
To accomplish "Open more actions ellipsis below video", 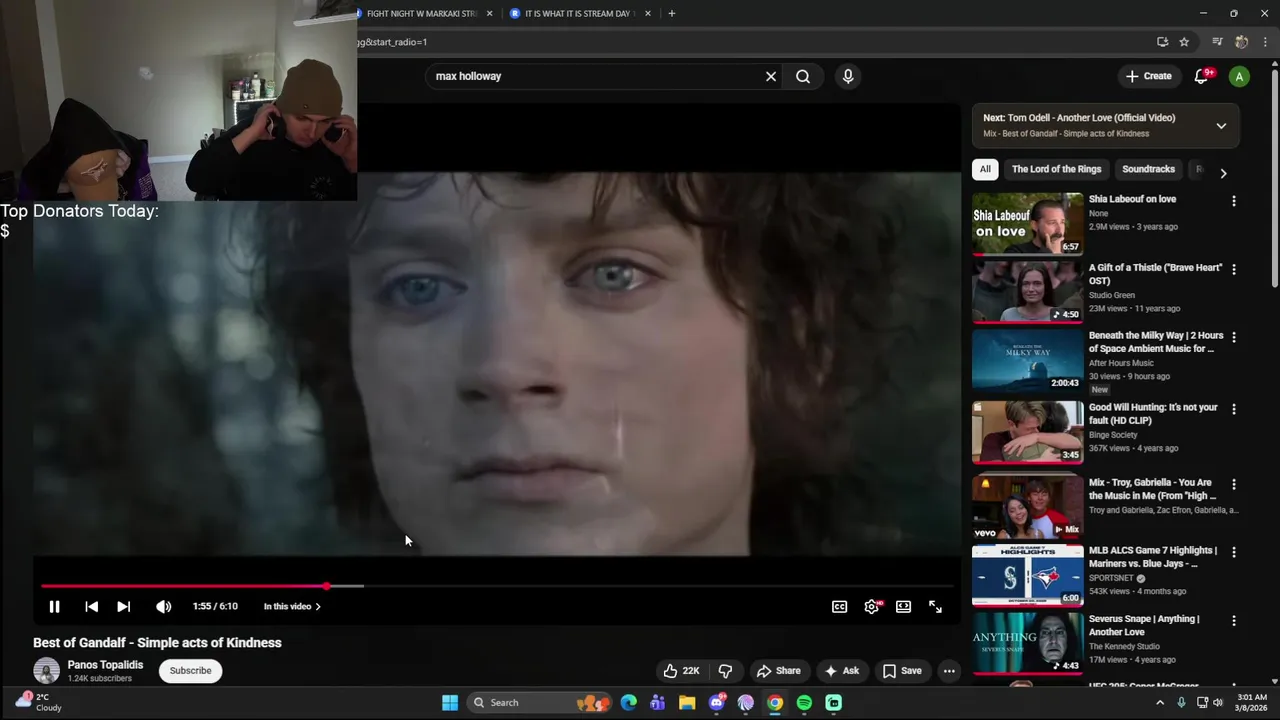I will pos(949,671).
